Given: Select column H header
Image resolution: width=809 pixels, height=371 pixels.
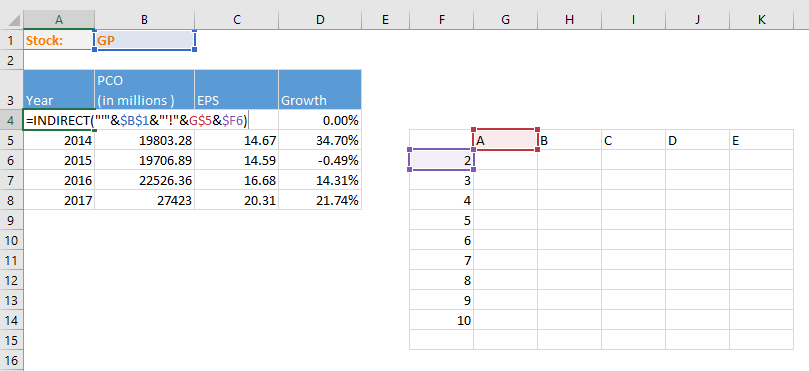Looking at the screenshot, I should (x=569, y=20).
